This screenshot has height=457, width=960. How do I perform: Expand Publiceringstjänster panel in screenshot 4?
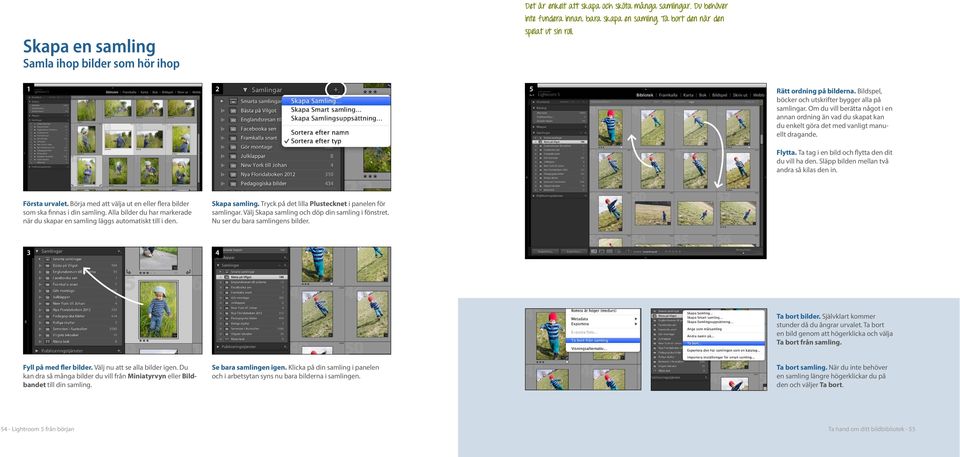(219, 347)
